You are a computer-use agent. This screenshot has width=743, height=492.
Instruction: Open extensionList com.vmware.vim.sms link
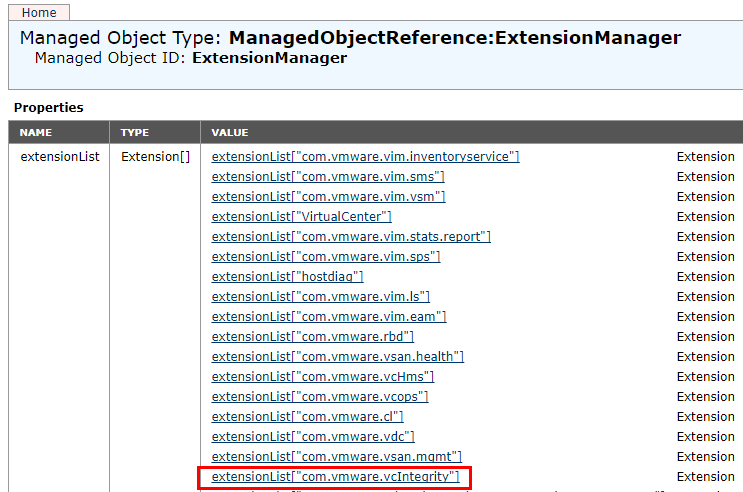coord(328,176)
